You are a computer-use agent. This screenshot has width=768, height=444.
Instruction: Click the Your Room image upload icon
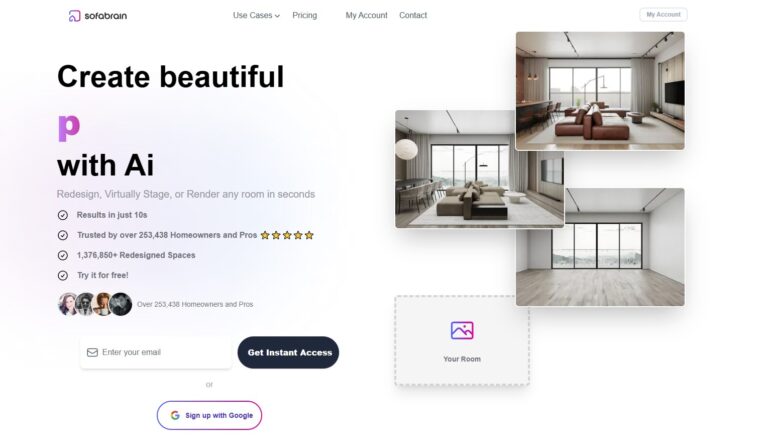(x=462, y=330)
